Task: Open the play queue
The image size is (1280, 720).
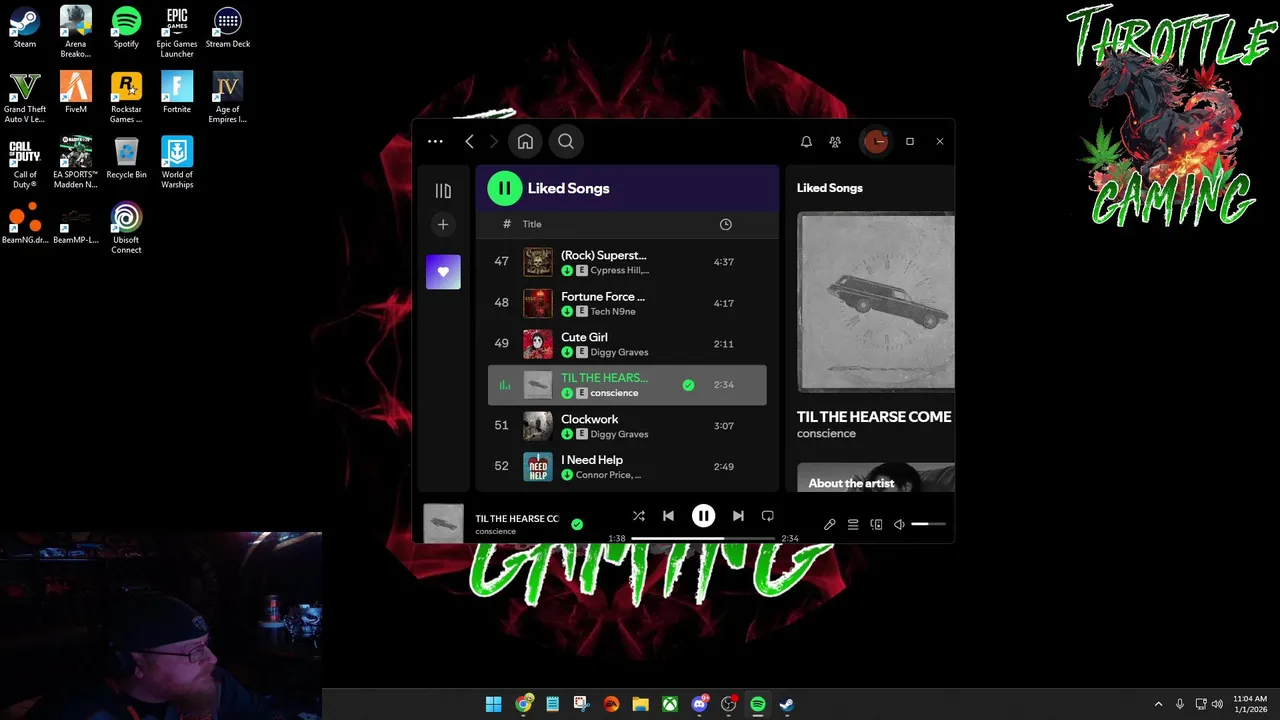Action: click(x=853, y=524)
